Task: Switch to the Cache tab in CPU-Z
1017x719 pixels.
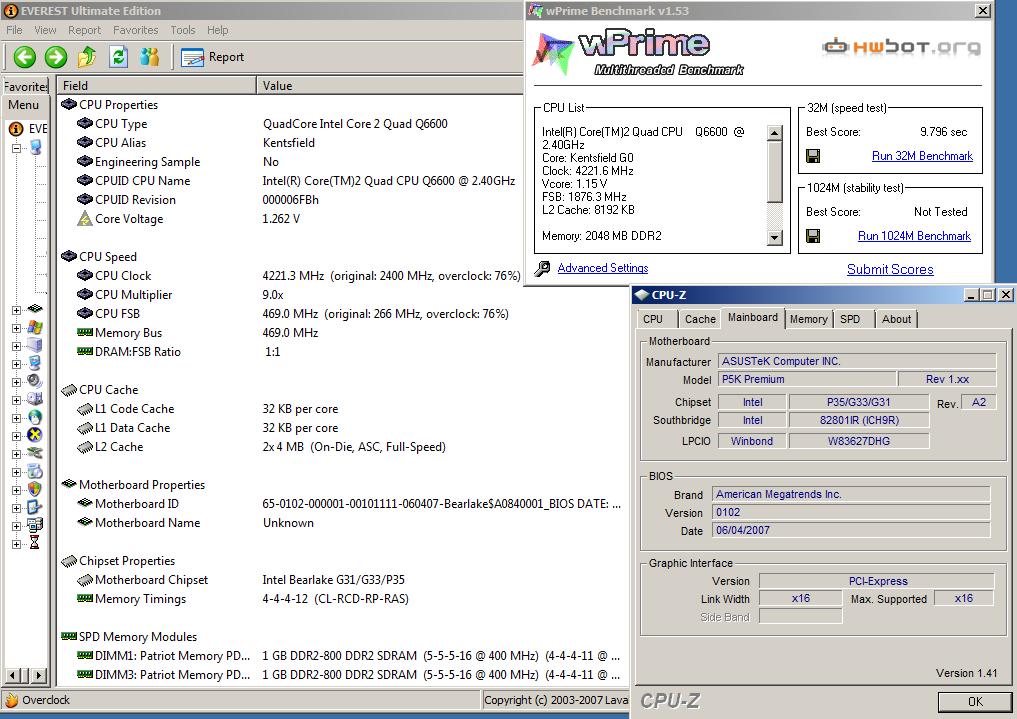Action: pos(700,319)
